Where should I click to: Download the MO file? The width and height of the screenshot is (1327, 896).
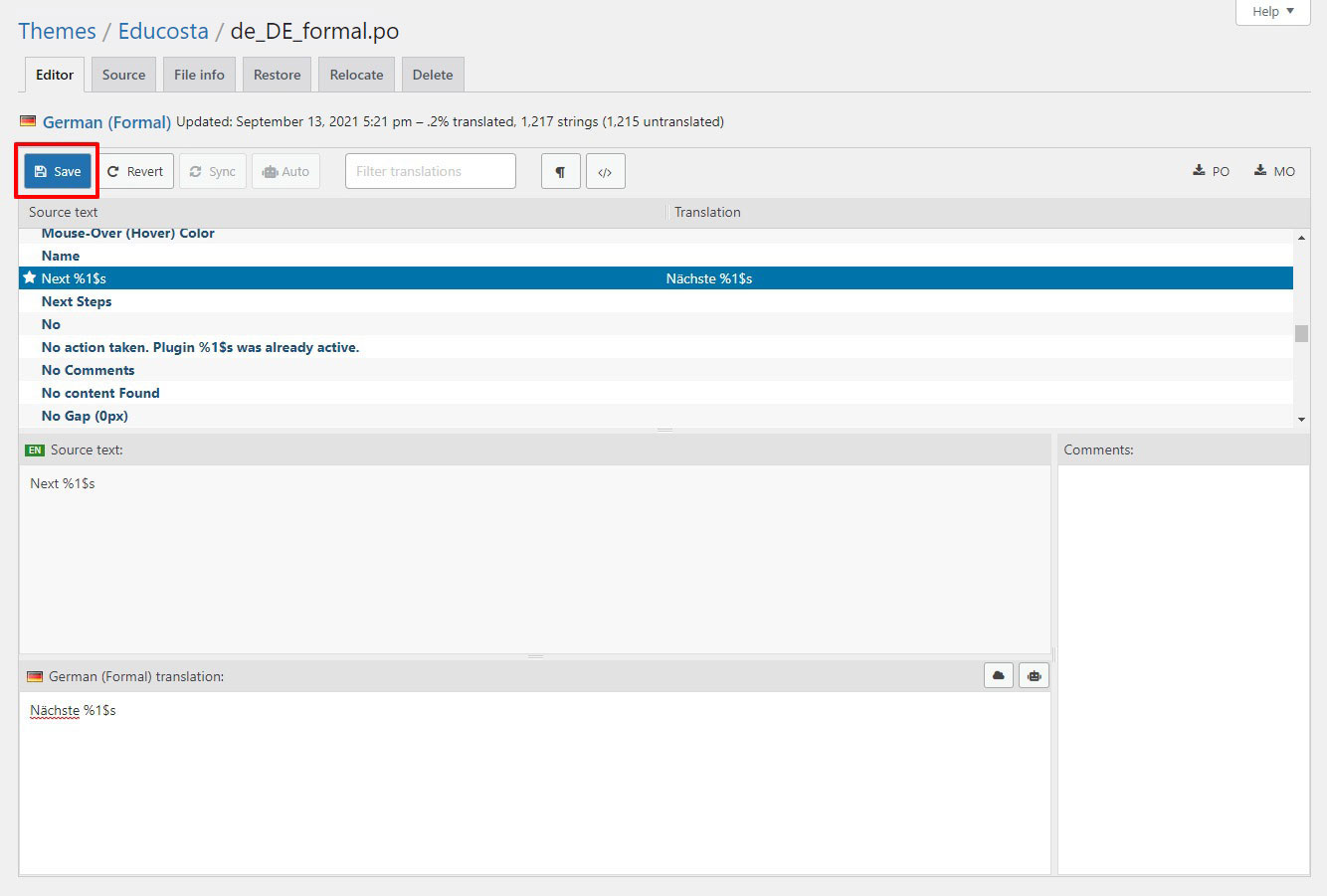1274,171
